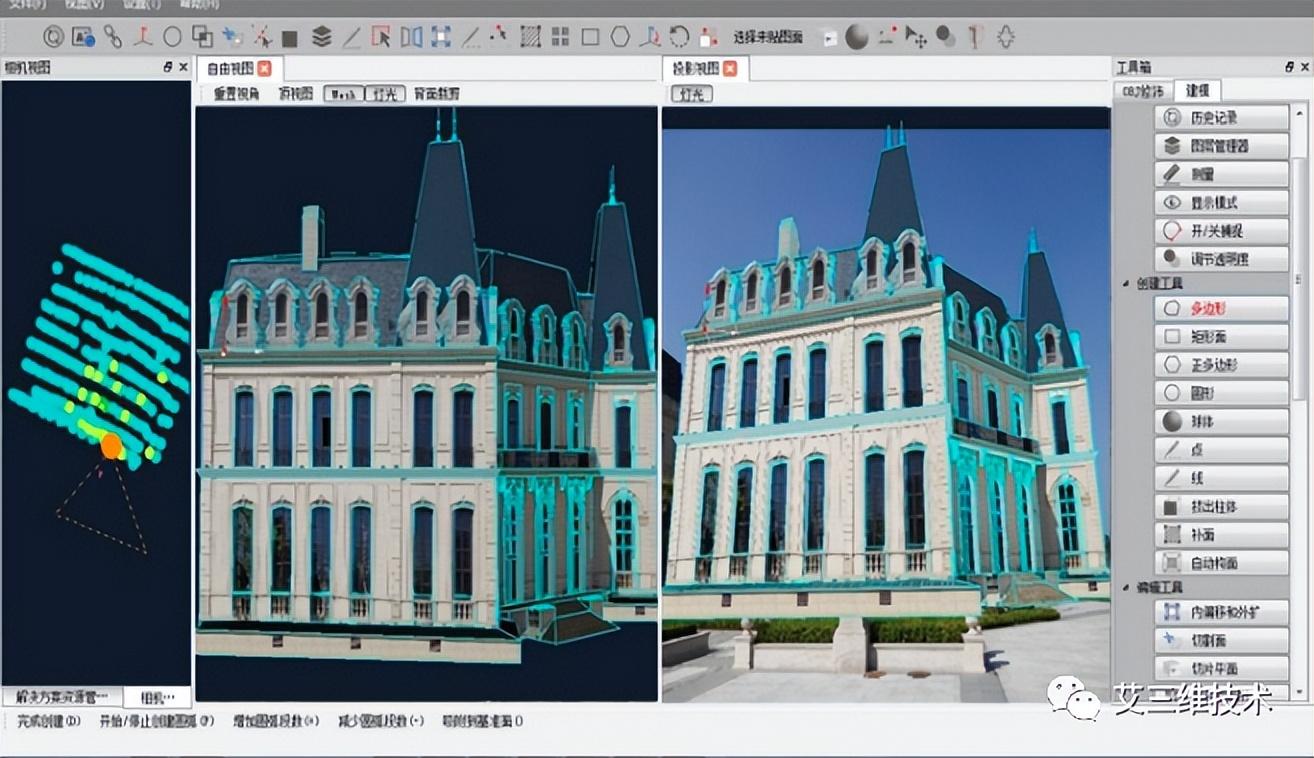Expand the 相机 panel at bottom left
The width and height of the screenshot is (1314, 758).
pos(155,698)
